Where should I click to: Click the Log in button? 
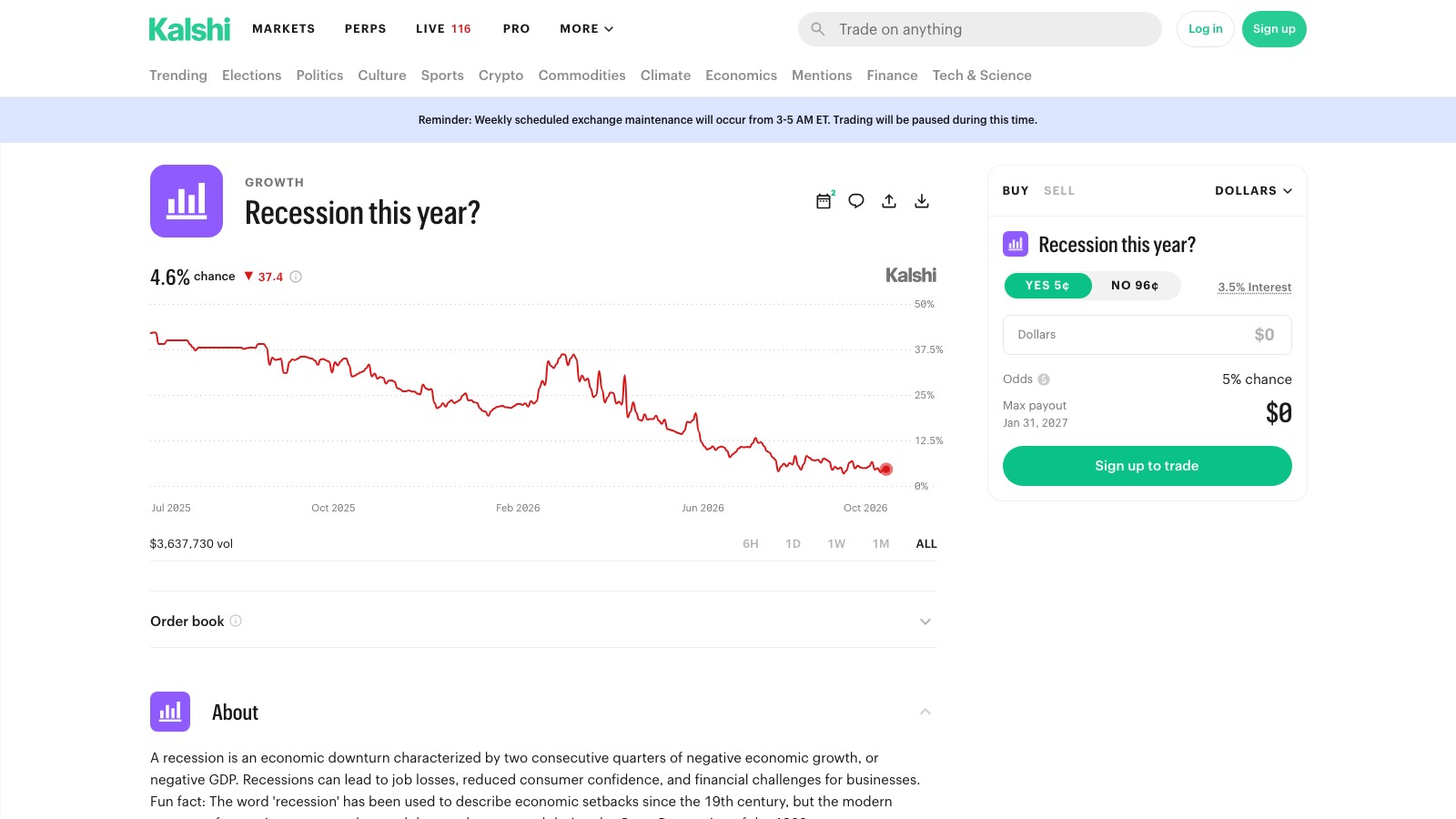(1206, 29)
